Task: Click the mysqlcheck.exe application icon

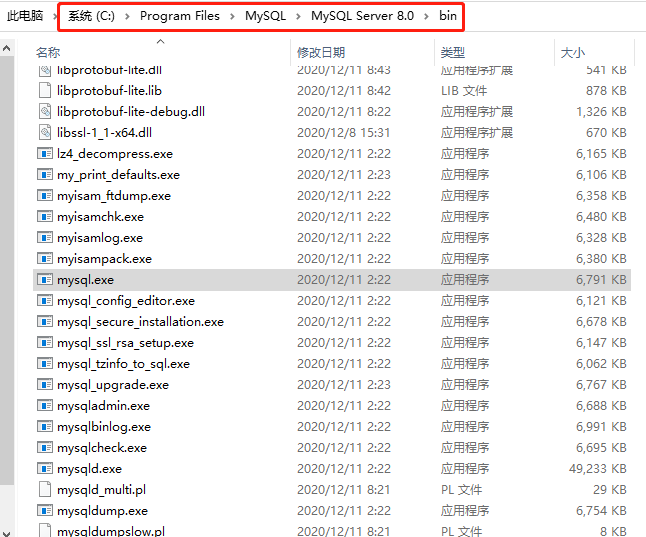Action: pos(44,448)
